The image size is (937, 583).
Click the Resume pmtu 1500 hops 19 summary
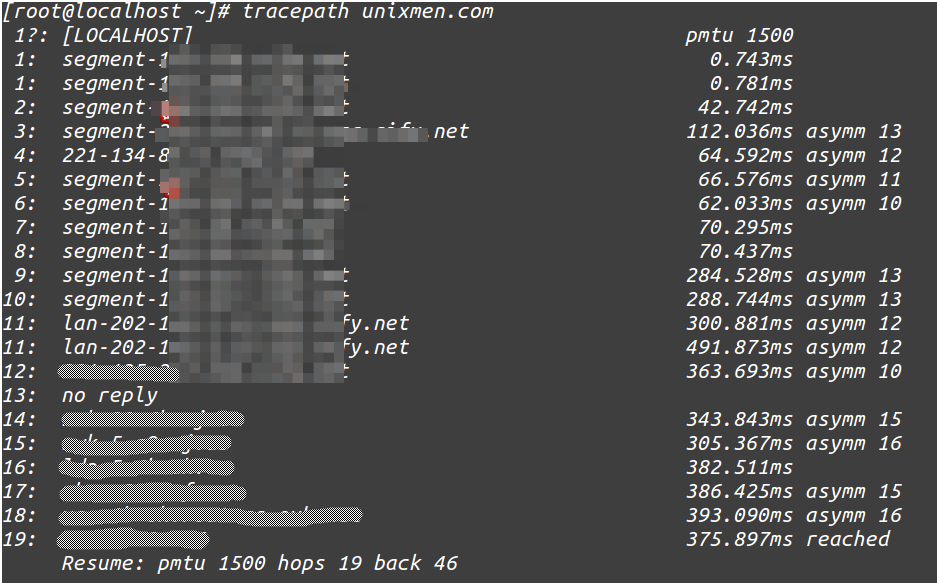pos(260,563)
